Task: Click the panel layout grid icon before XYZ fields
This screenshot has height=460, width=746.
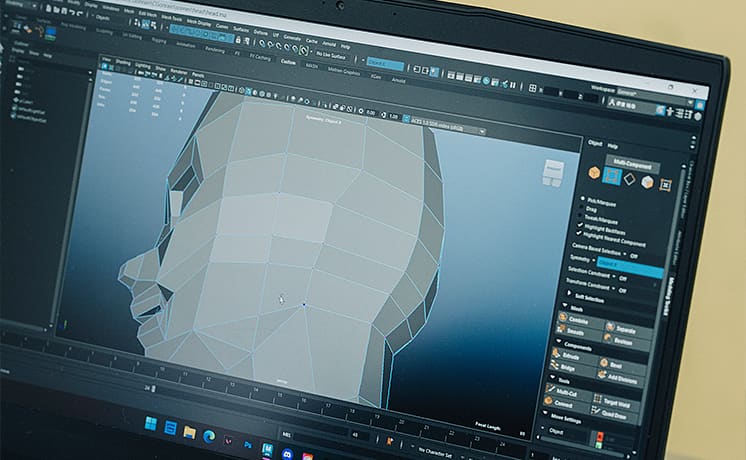Action: [x=532, y=88]
